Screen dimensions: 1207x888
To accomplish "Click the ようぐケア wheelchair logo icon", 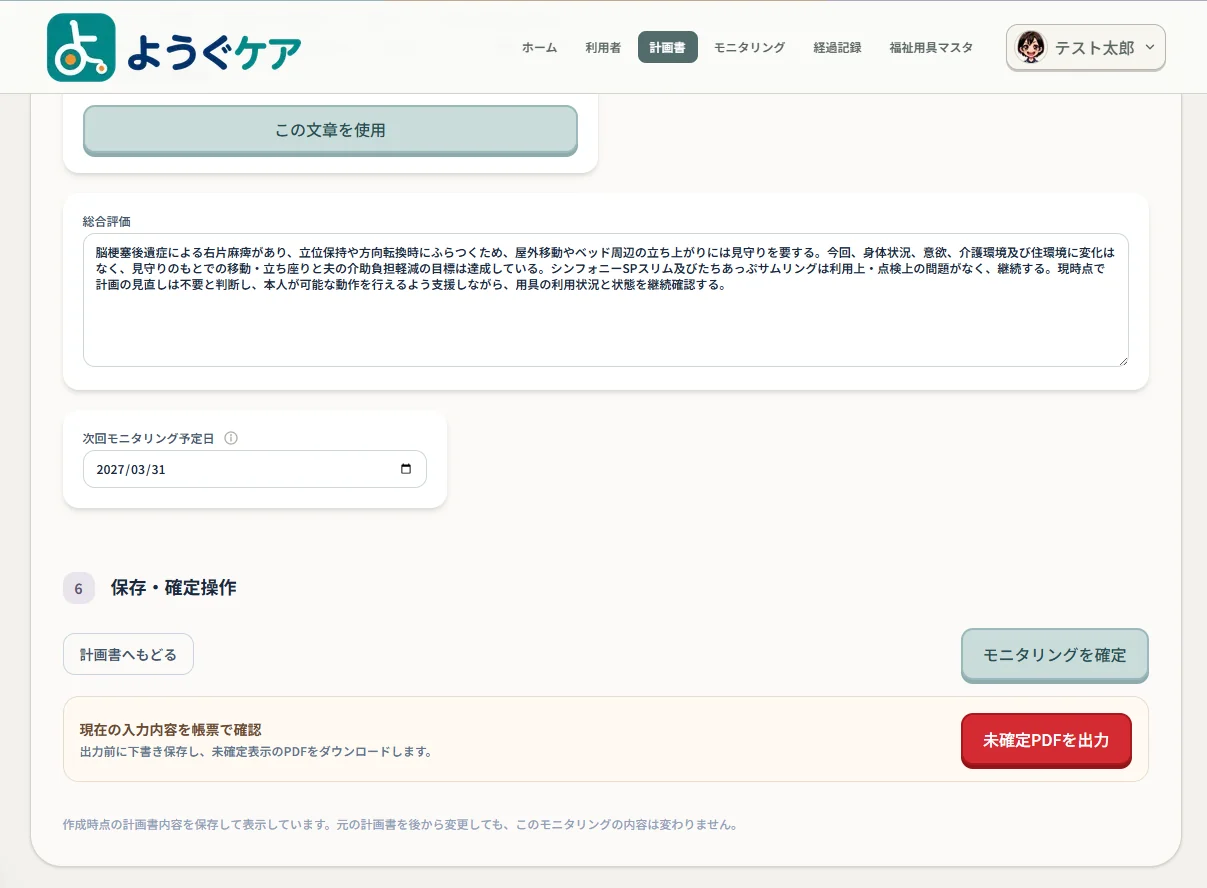I will click(81, 47).
